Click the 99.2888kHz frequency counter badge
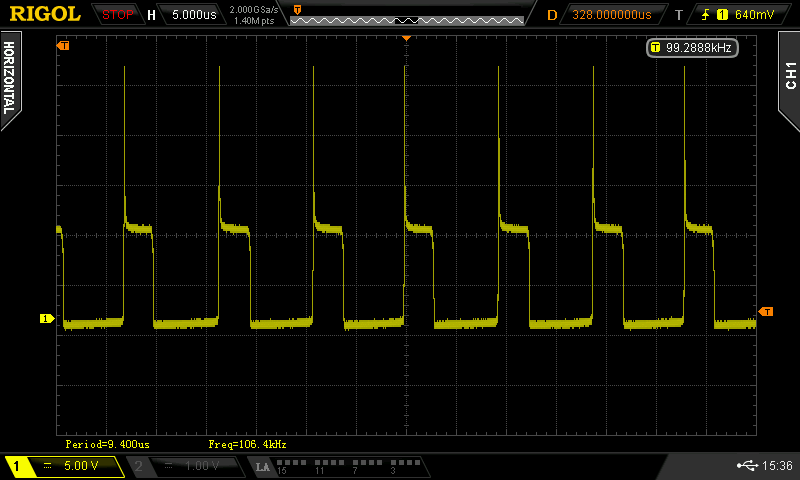The width and height of the screenshot is (800, 480). tap(692, 47)
